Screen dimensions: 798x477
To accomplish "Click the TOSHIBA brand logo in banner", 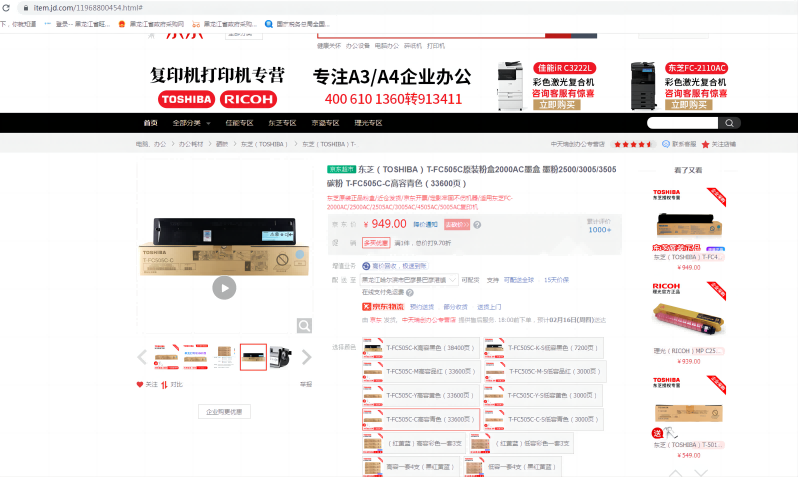I will pos(186,99).
